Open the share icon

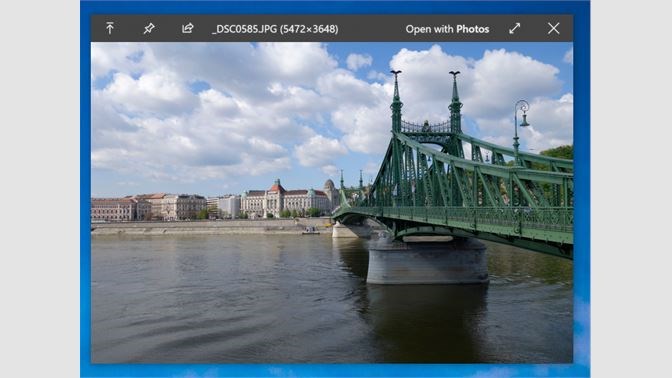pos(187,28)
